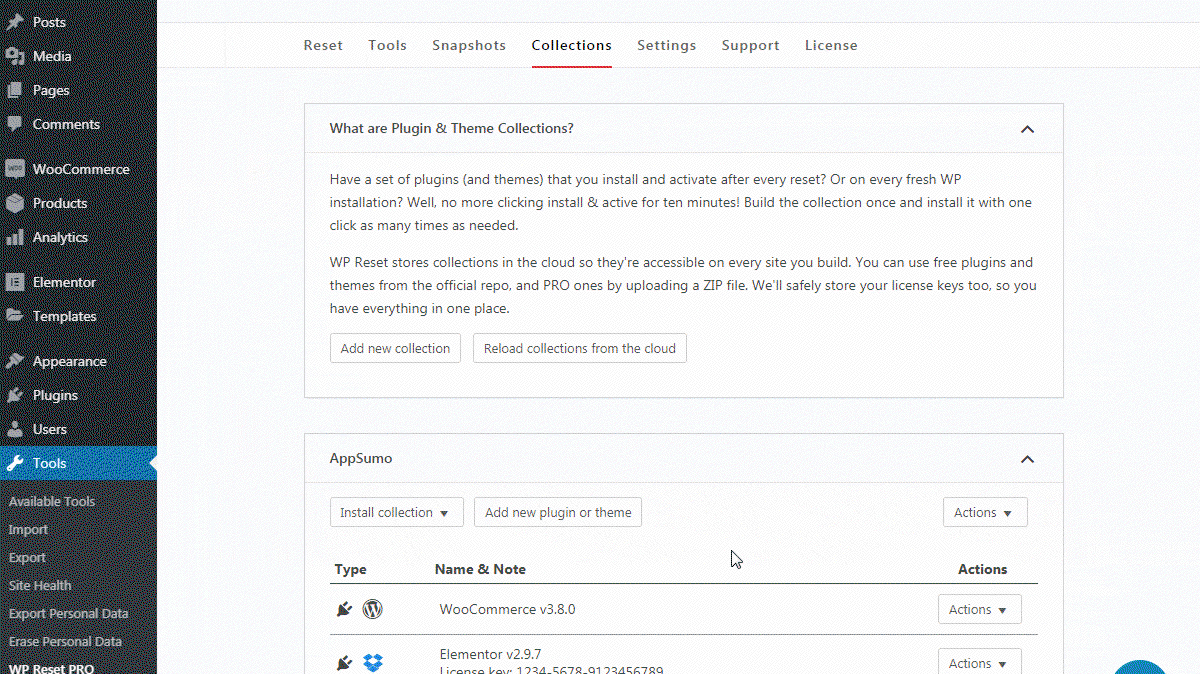This screenshot has height=674, width=1200.
Task: Click the Products box icon
Action: coord(14,203)
